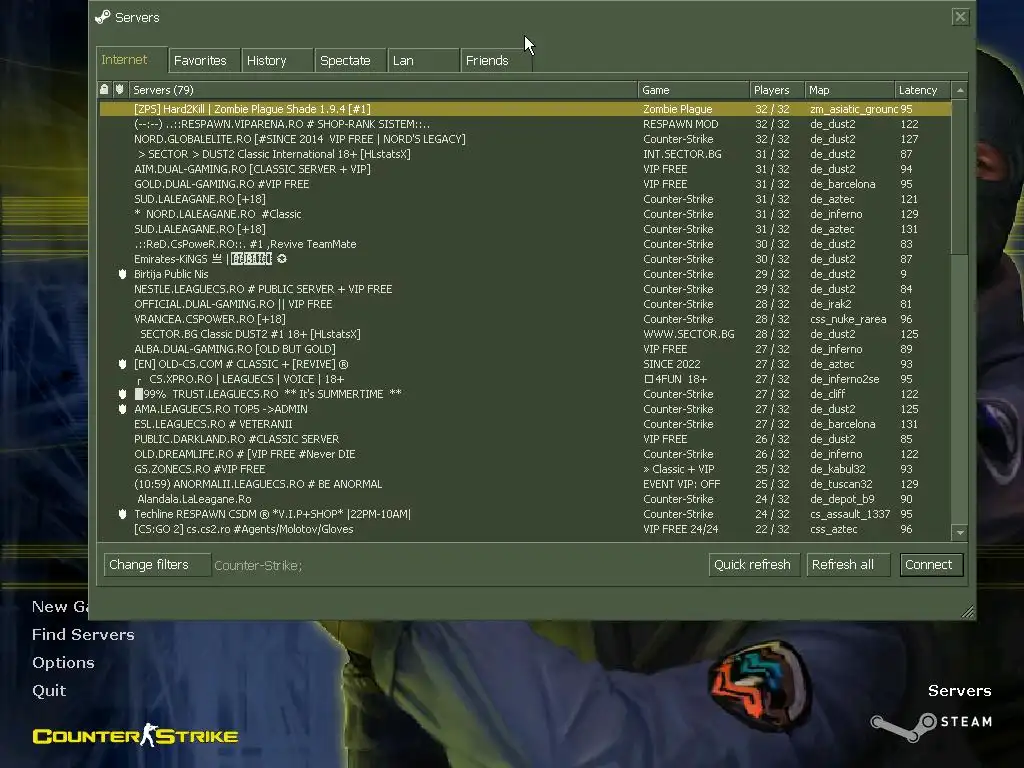1024x768 pixels.
Task: Select ALBA.DUAL-GAMING.RO [OLD BUT GOLD] server
Action: [x=525, y=349]
